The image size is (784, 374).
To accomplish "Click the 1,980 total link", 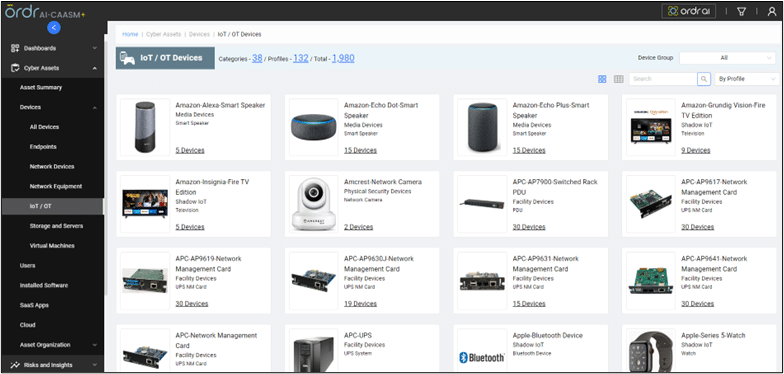I will 343,58.
